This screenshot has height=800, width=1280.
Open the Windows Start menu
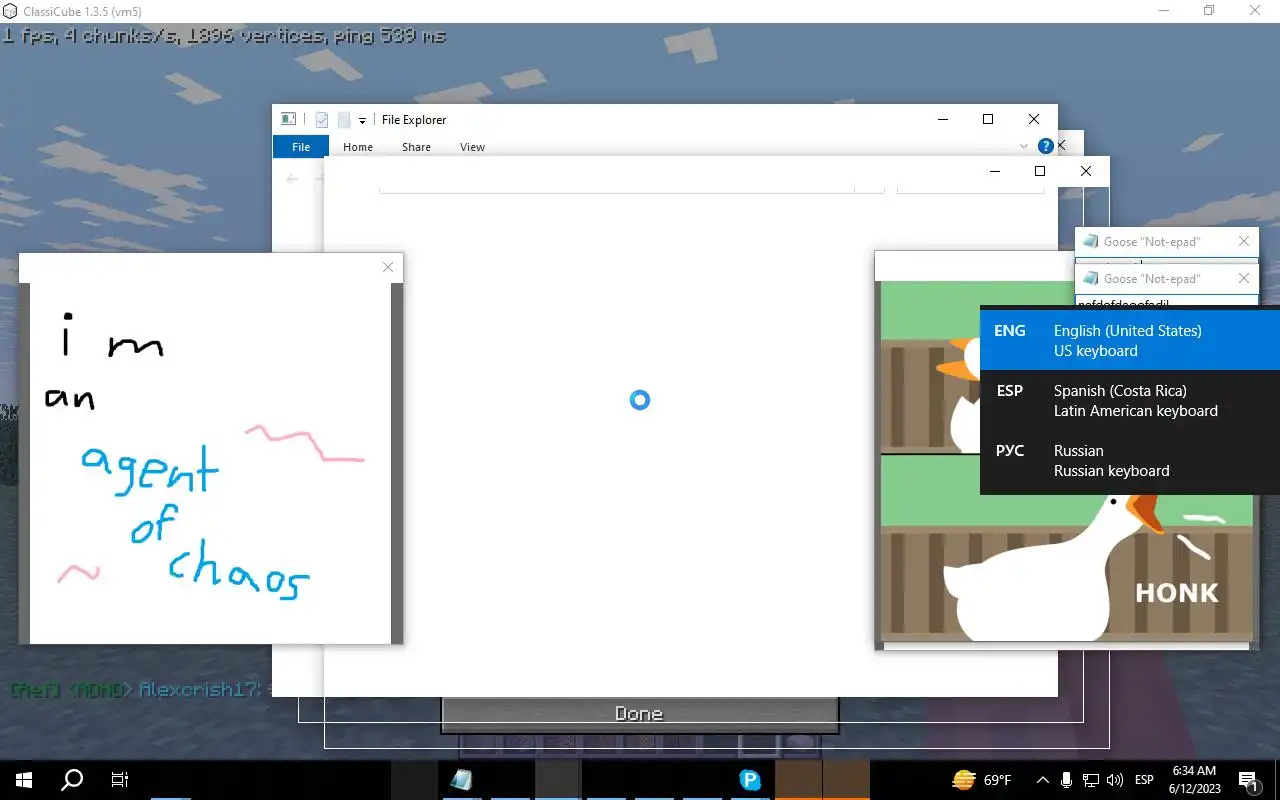click(x=24, y=780)
